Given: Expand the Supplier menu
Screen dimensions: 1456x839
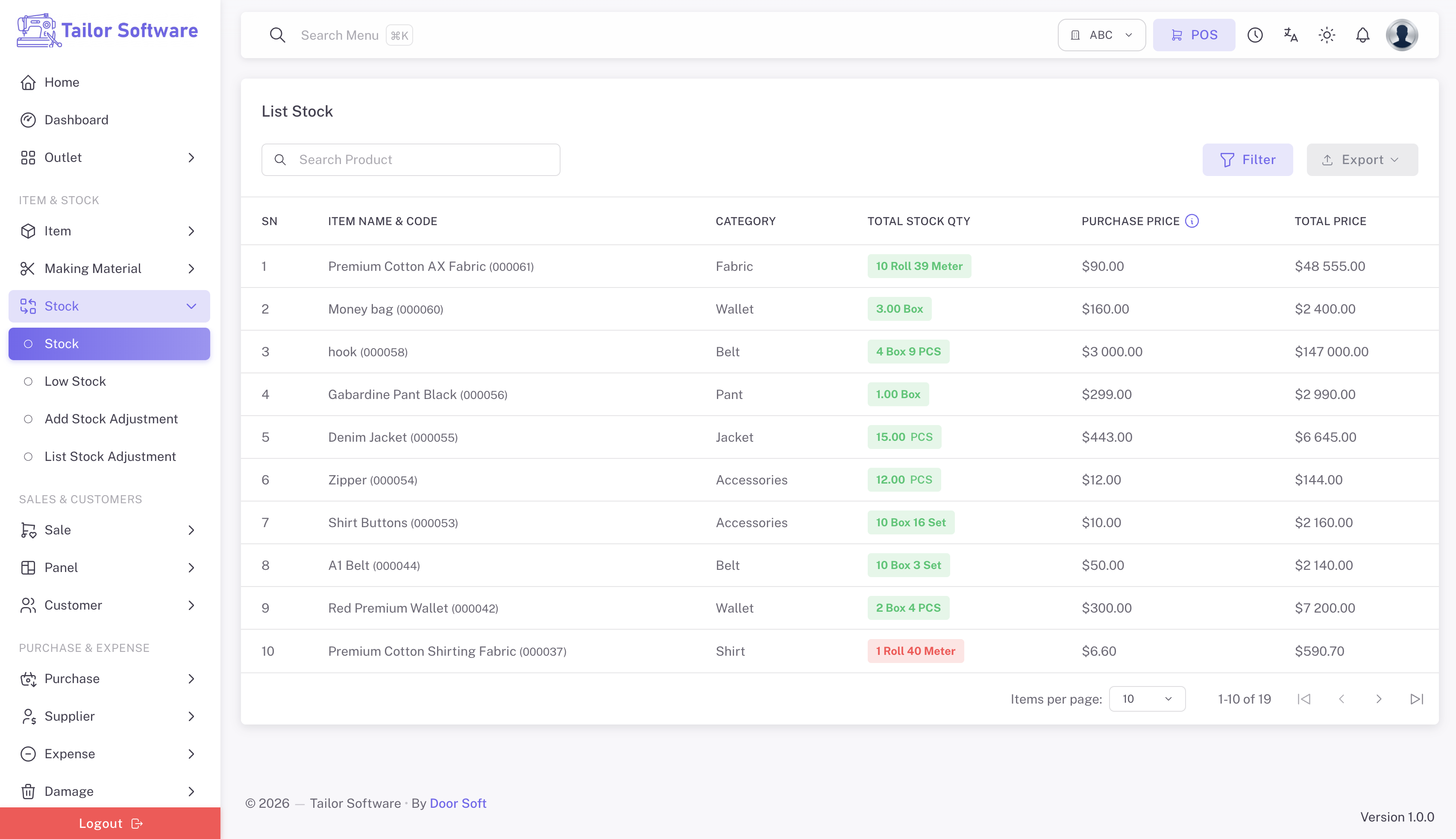Looking at the screenshot, I should 109,716.
